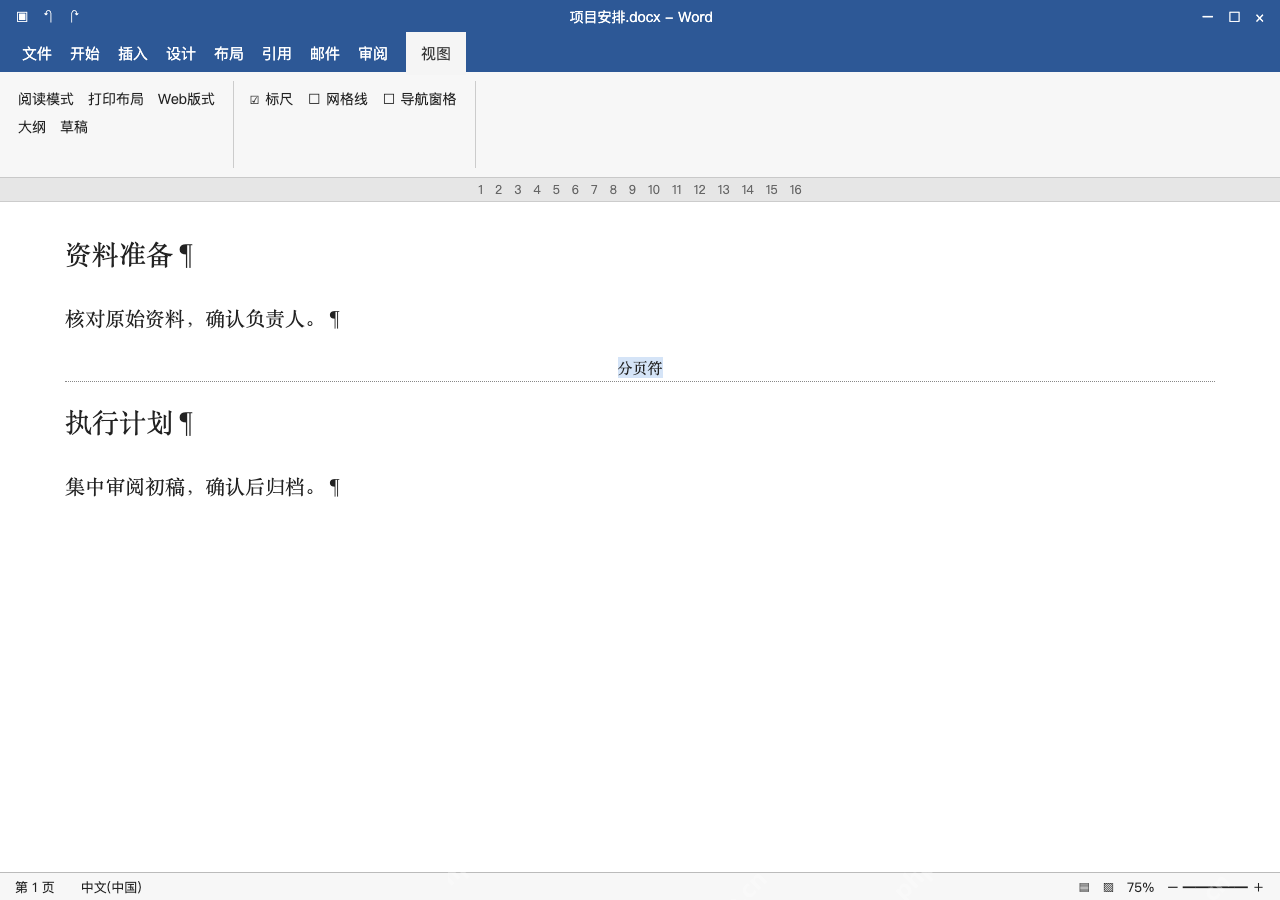The height and width of the screenshot is (900, 1280).
Task: Switch to the 审阅 tab
Action: tap(373, 54)
